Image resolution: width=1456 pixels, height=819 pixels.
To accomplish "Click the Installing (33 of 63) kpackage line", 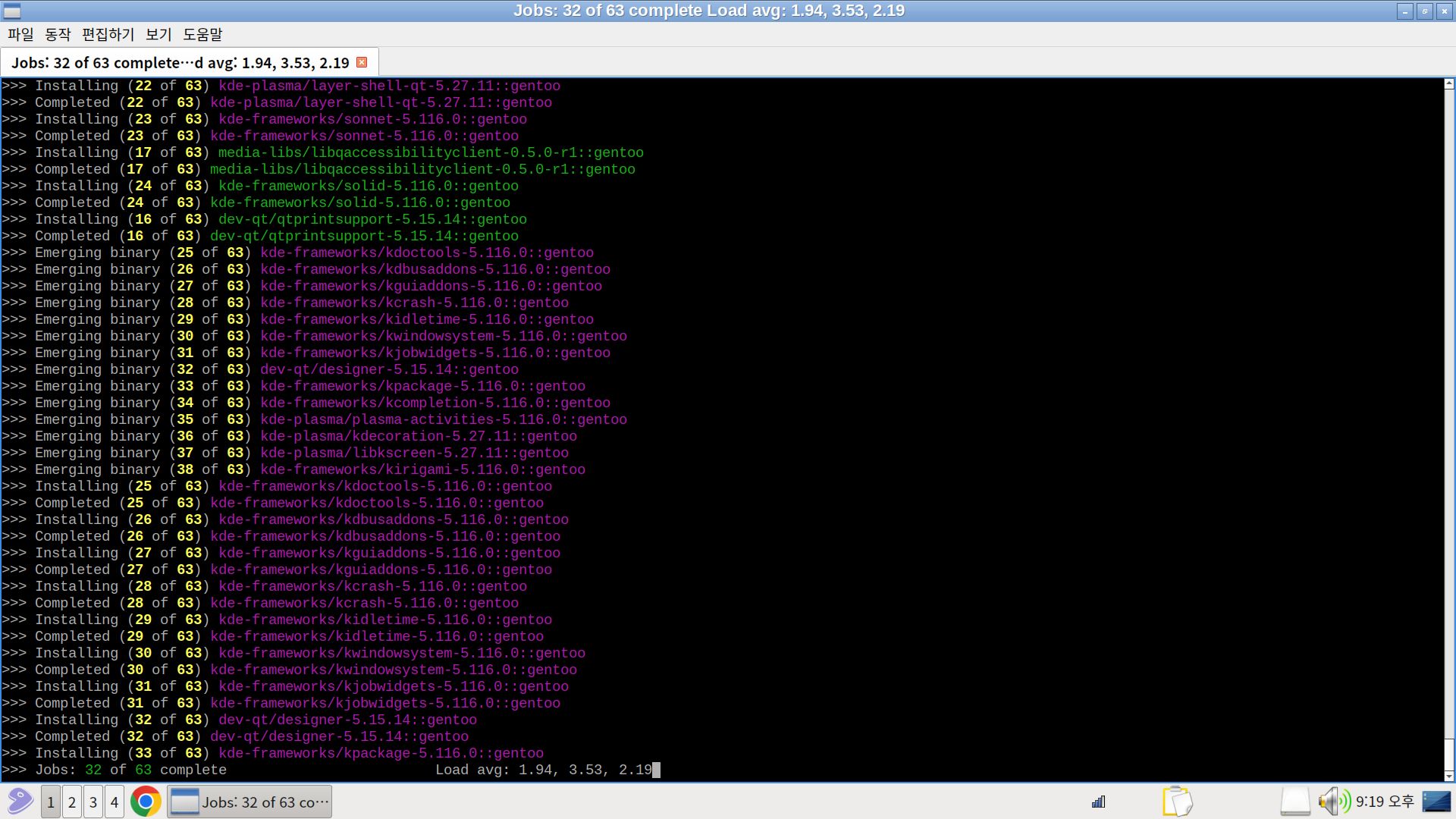I will 273,753.
